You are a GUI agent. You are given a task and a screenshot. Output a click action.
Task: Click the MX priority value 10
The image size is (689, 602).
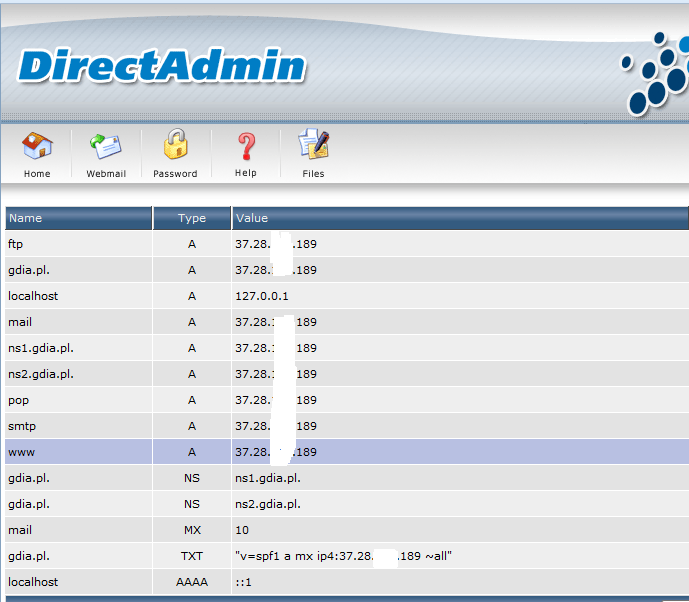pyautogui.click(x=242, y=530)
